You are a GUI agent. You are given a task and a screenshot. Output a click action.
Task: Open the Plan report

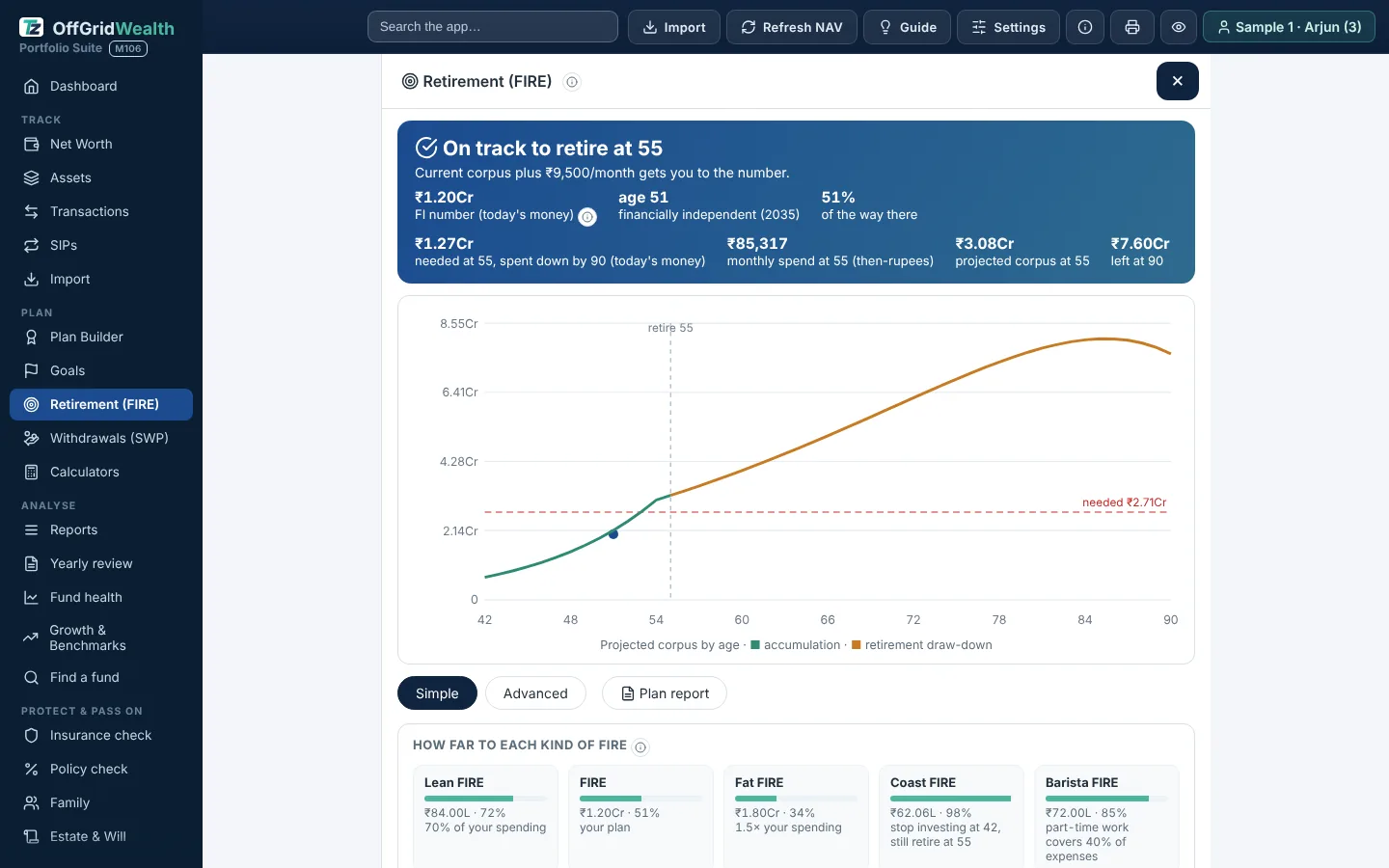pyautogui.click(x=665, y=693)
